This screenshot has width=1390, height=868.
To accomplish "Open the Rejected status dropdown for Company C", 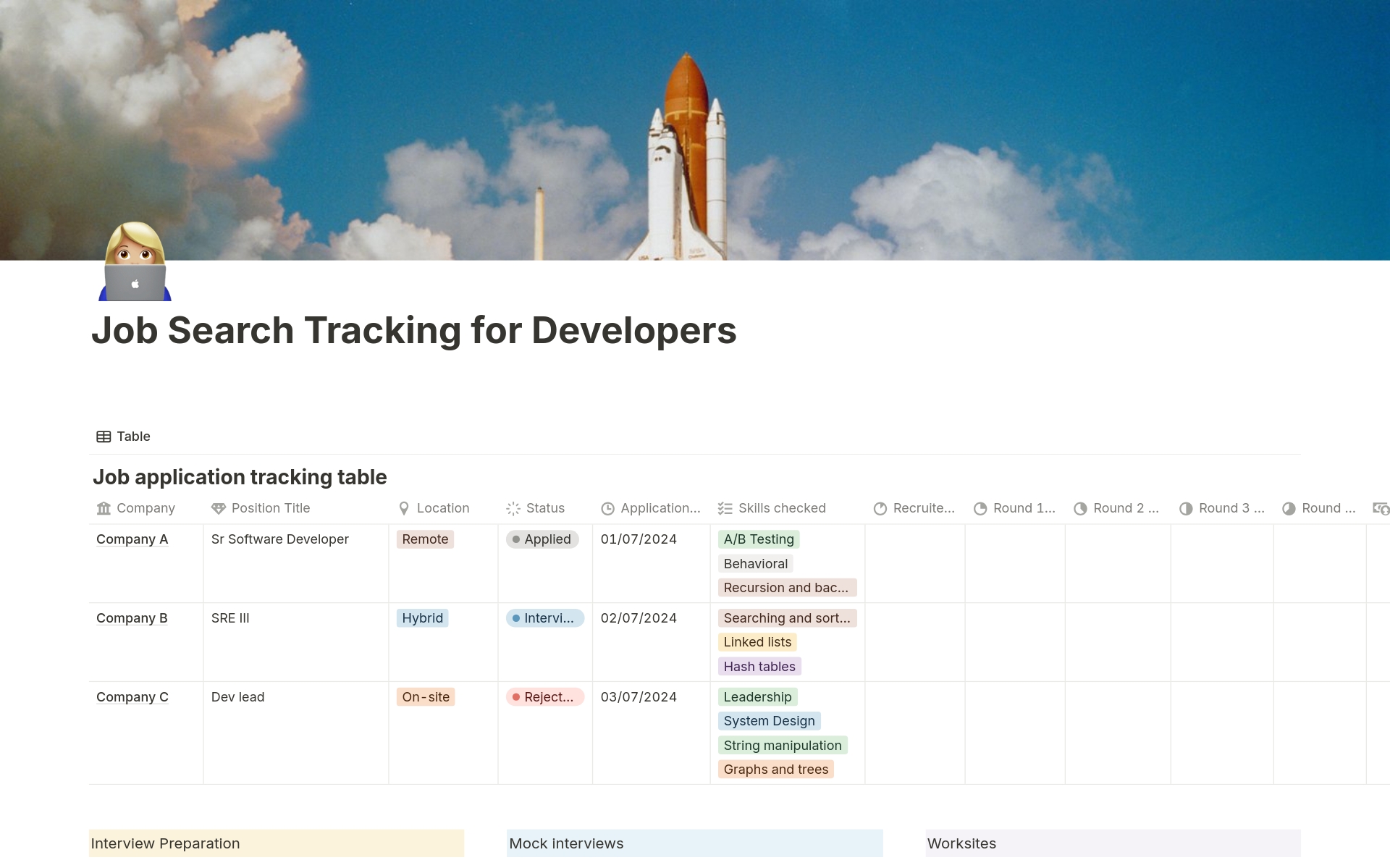I will point(544,697).
